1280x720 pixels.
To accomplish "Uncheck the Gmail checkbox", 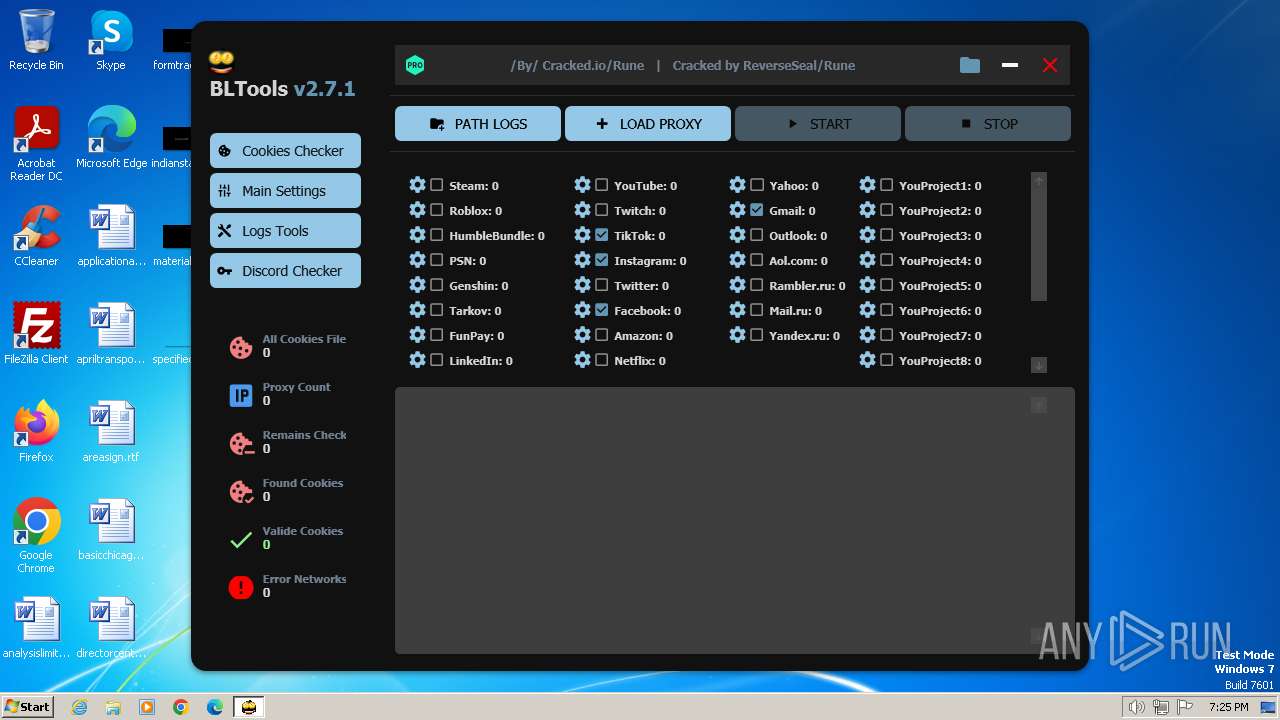I will point(757,210).
